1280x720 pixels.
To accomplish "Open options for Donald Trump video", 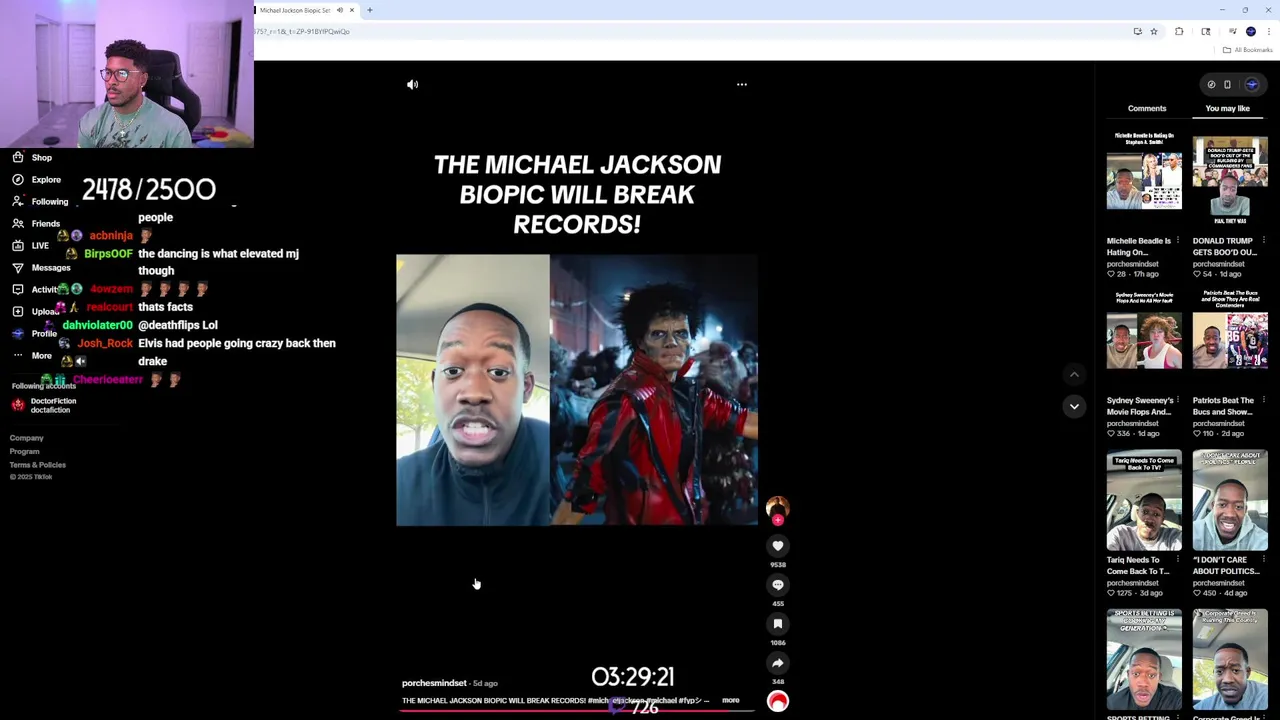I will 1264,241.
